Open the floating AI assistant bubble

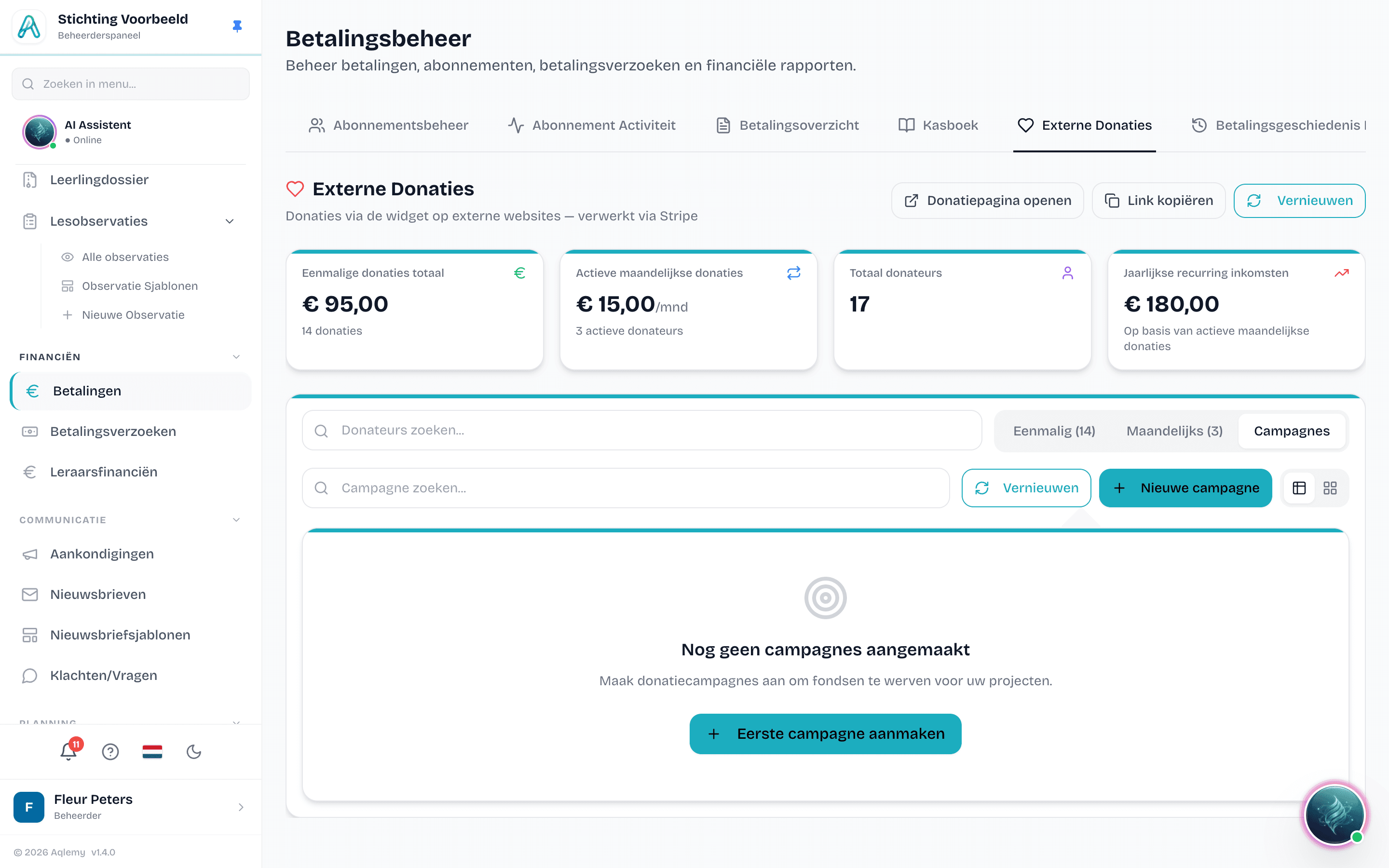pyautogui.click(x=1335, y=814)
